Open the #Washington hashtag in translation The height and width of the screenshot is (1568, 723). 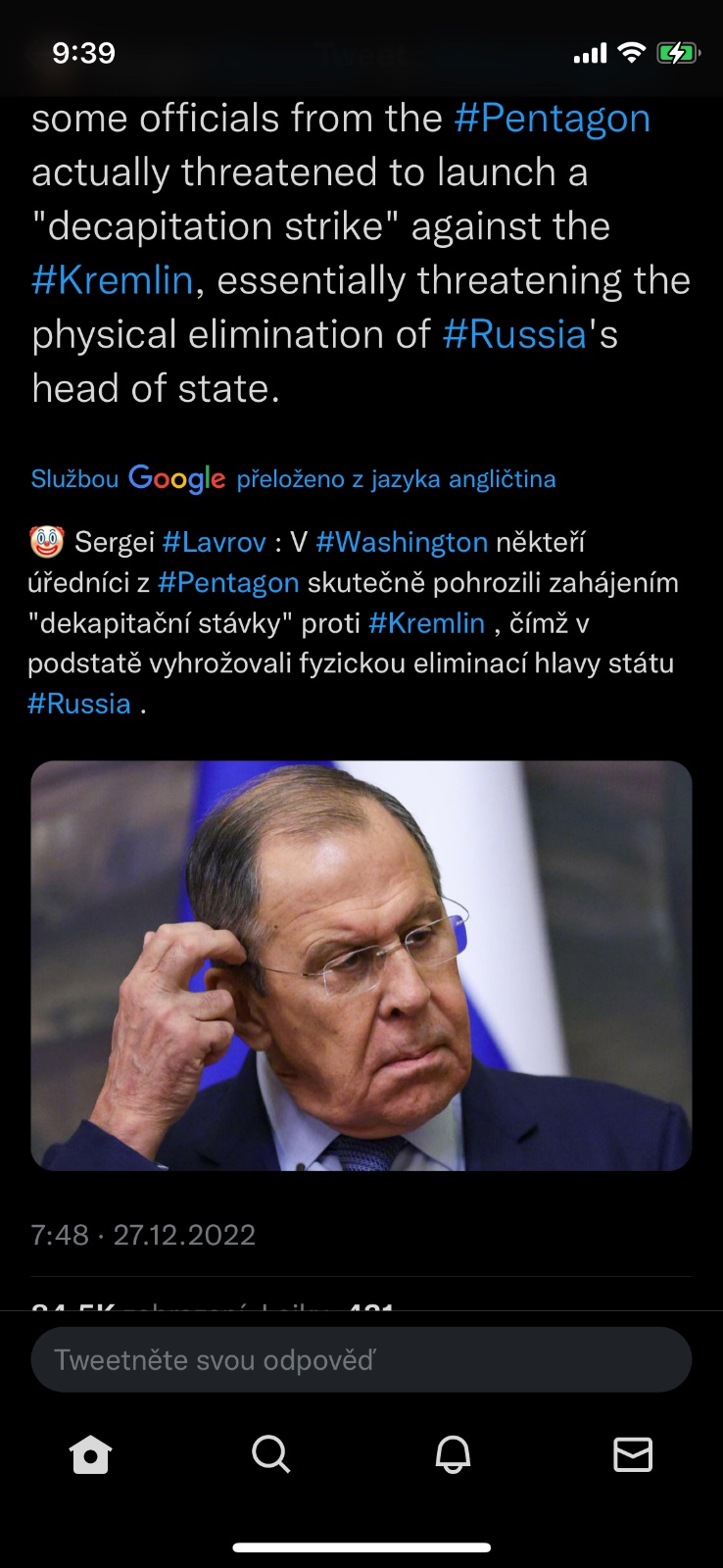402,542
